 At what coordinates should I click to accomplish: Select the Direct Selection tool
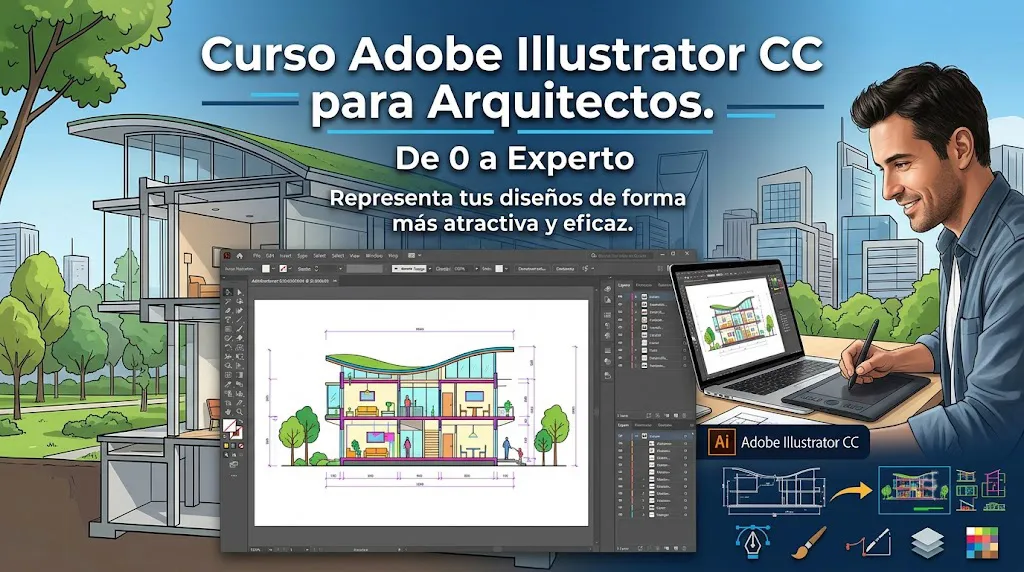point(240,293)
